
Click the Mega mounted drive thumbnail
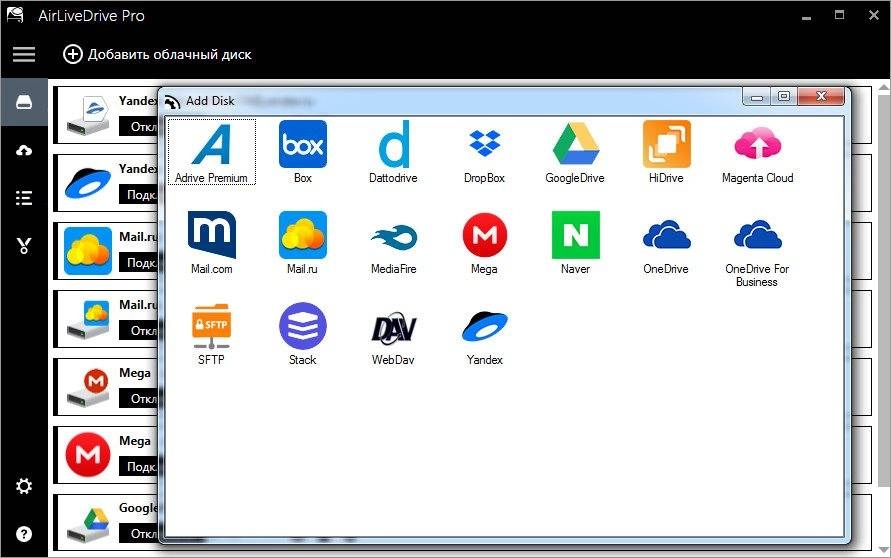coord(88,388)
